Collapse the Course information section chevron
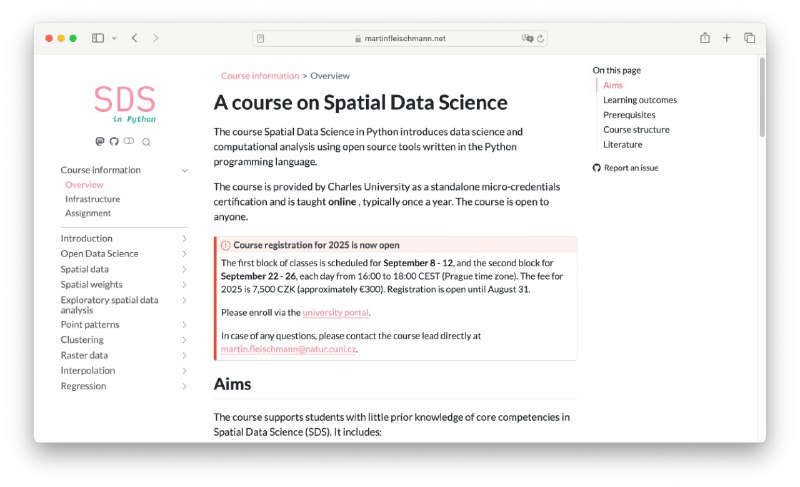This screenshot has height=487, width=800. click(x=185, y=170)
